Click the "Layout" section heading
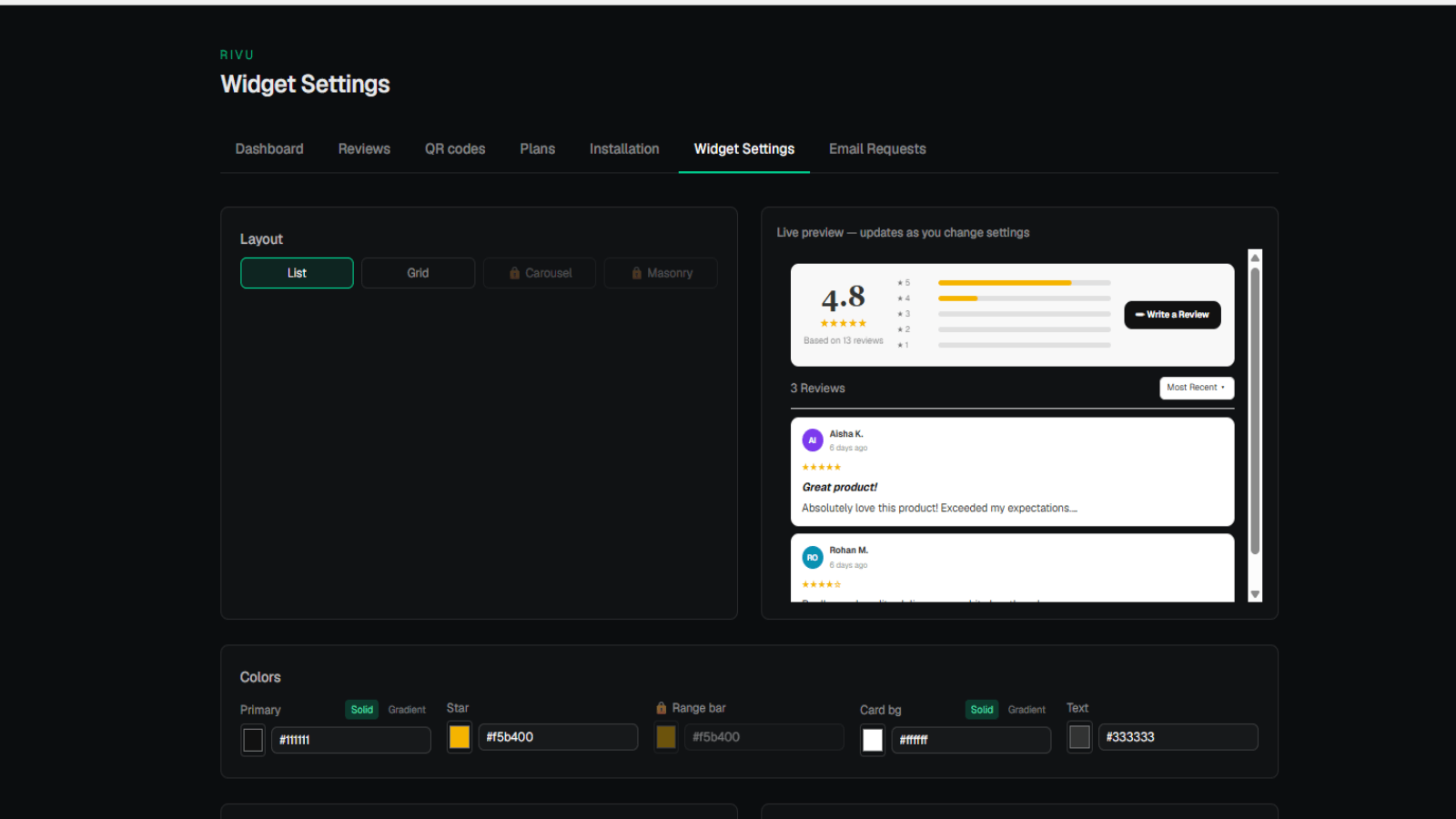The height and width of the screenshot is (819, 1456). tap(261, 239)
